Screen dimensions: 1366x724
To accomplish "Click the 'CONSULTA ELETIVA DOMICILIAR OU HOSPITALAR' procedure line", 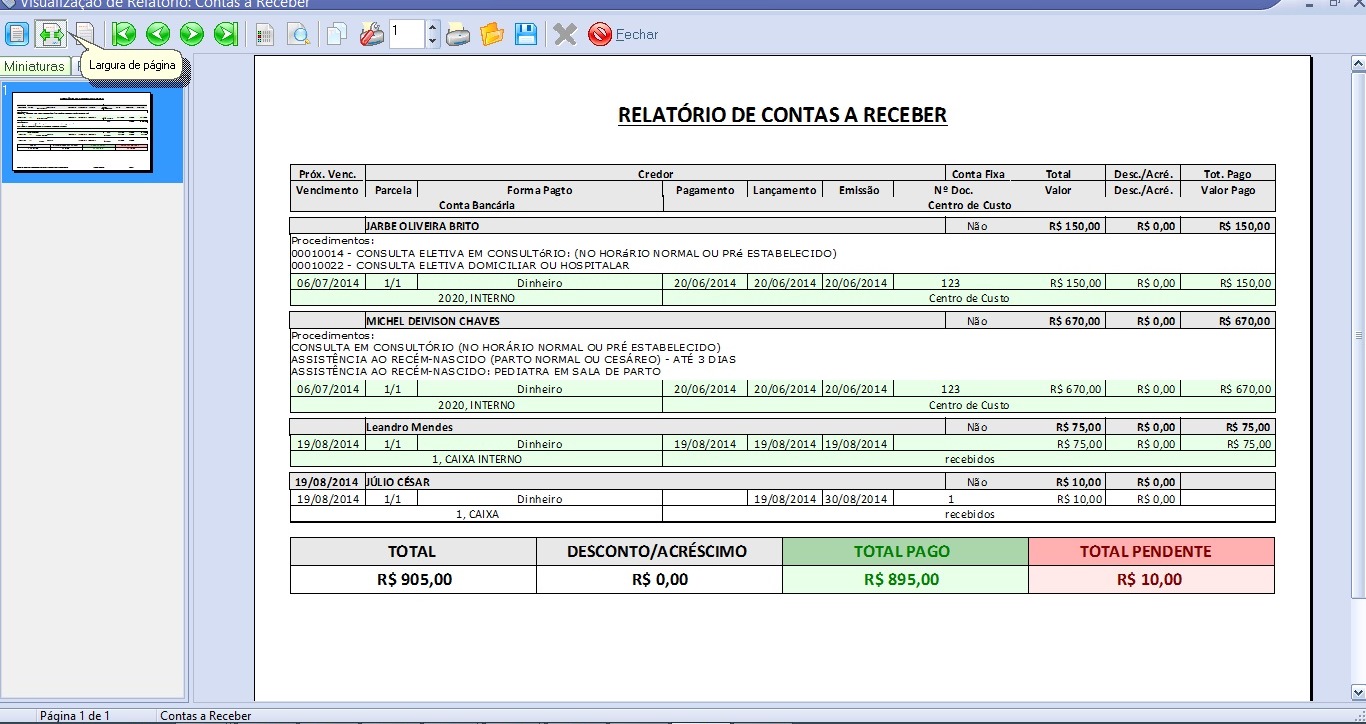I will coord(460,266).
